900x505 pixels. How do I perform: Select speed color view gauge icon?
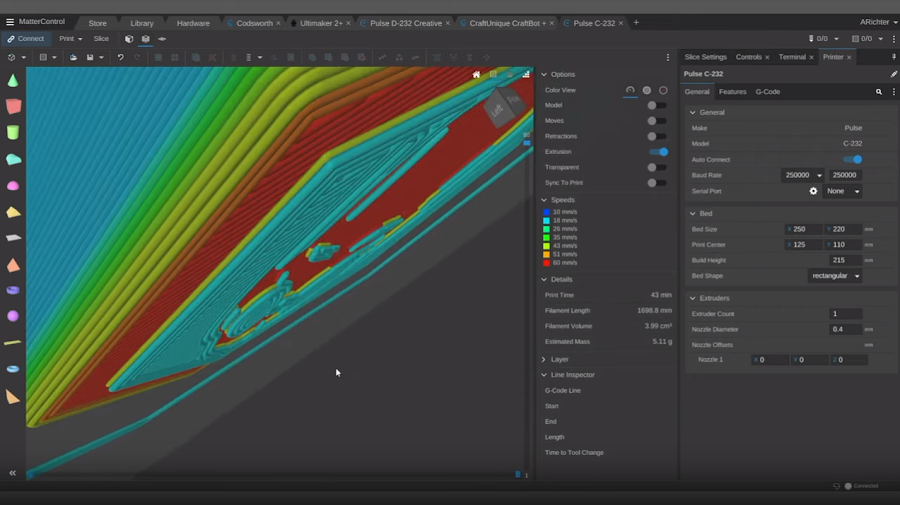[630, 90]
